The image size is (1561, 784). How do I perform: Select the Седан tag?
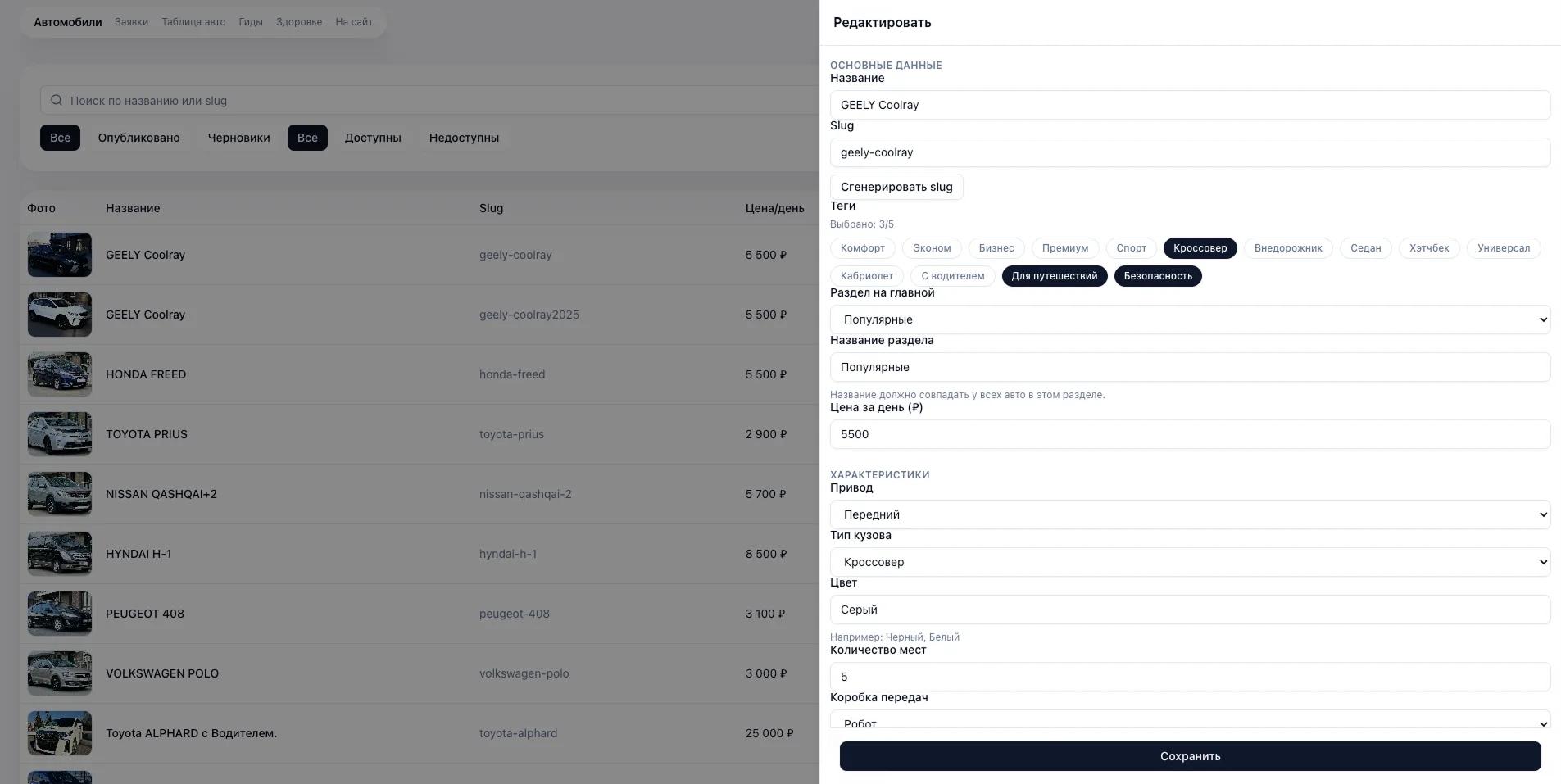click(x=1366, y=248)
